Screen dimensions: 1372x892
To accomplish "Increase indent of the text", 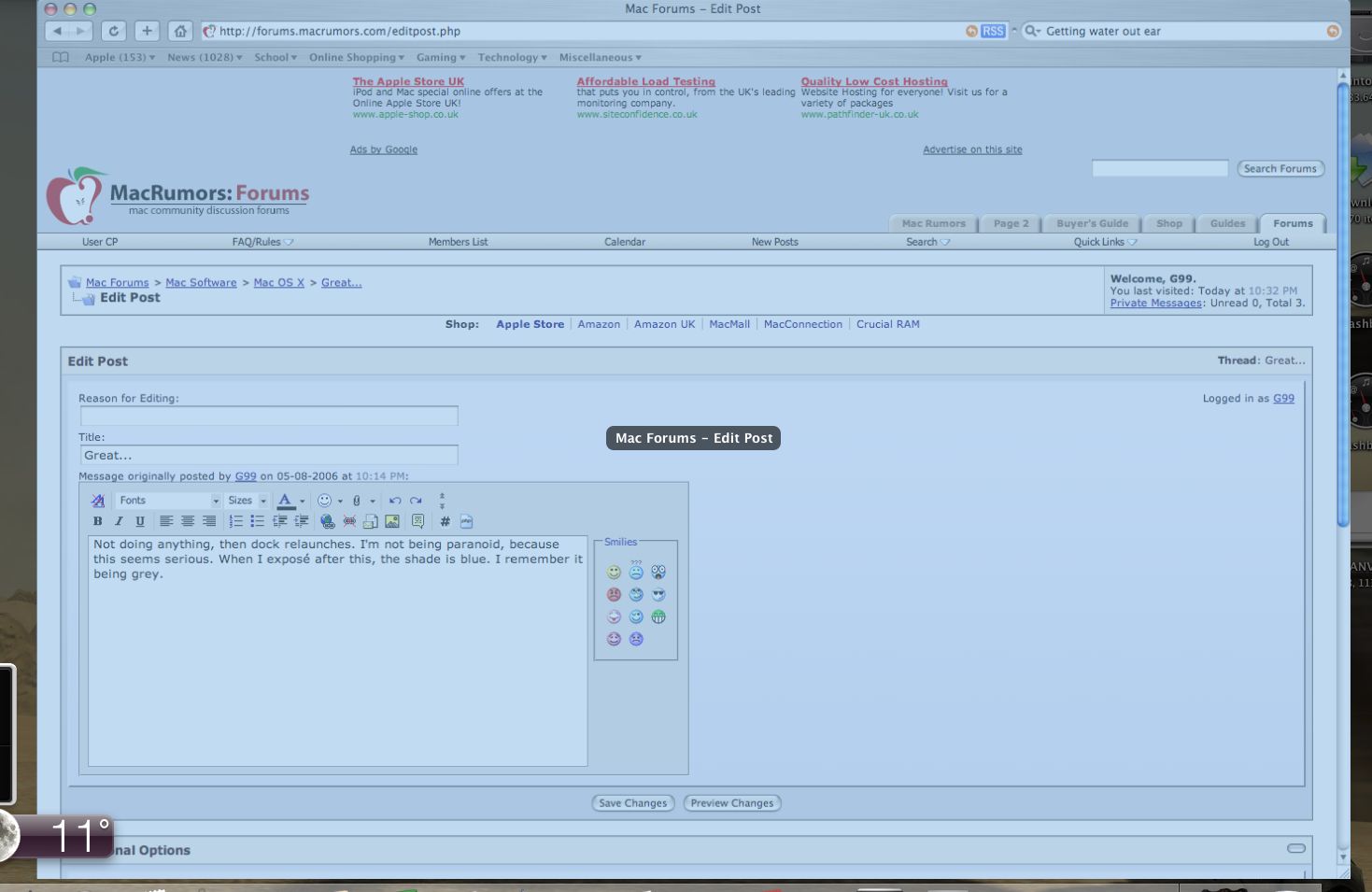I will pos(301,521).
